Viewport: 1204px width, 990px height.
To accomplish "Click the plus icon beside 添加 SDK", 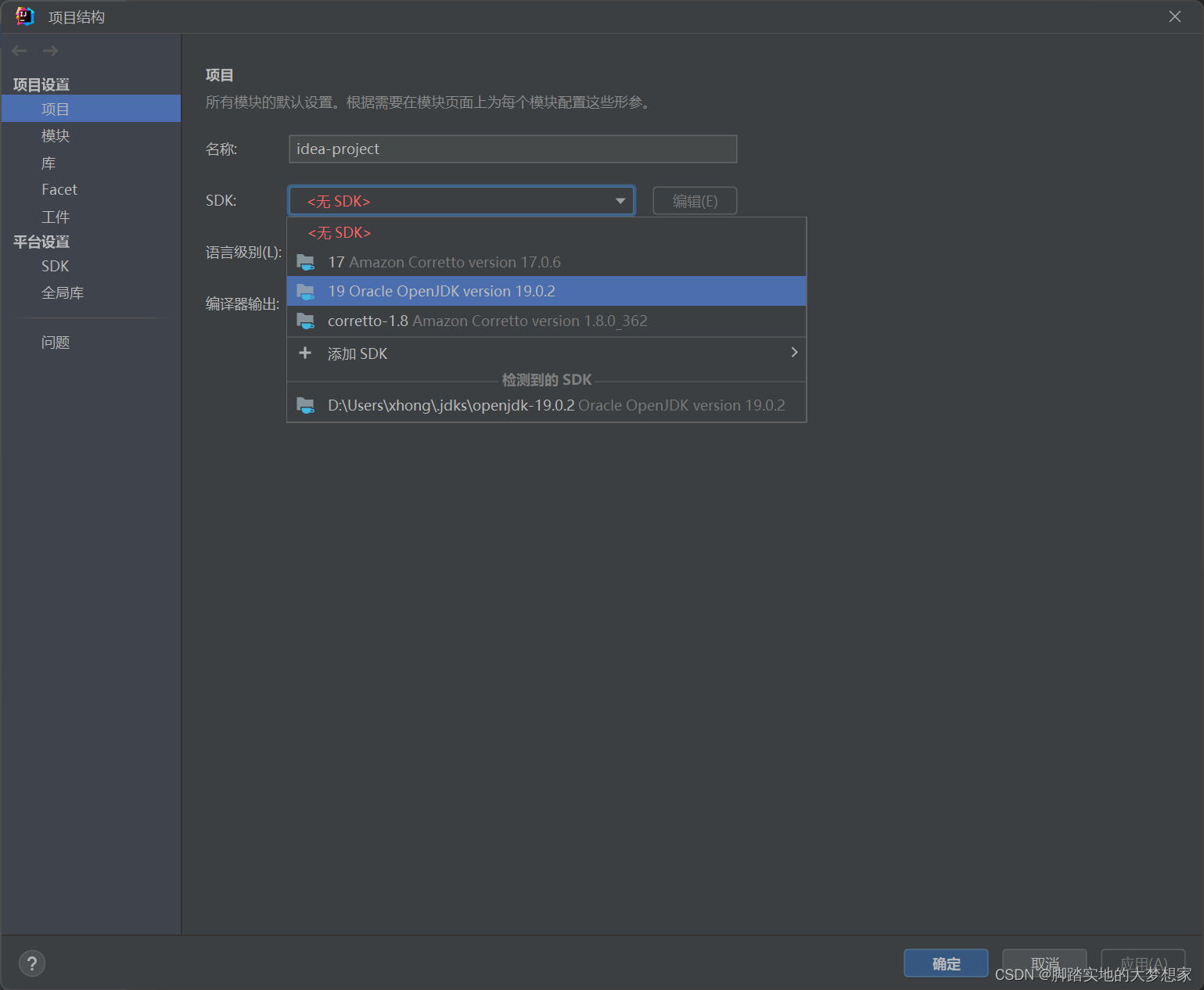I will pyautogui.click(x=305, y=353).
